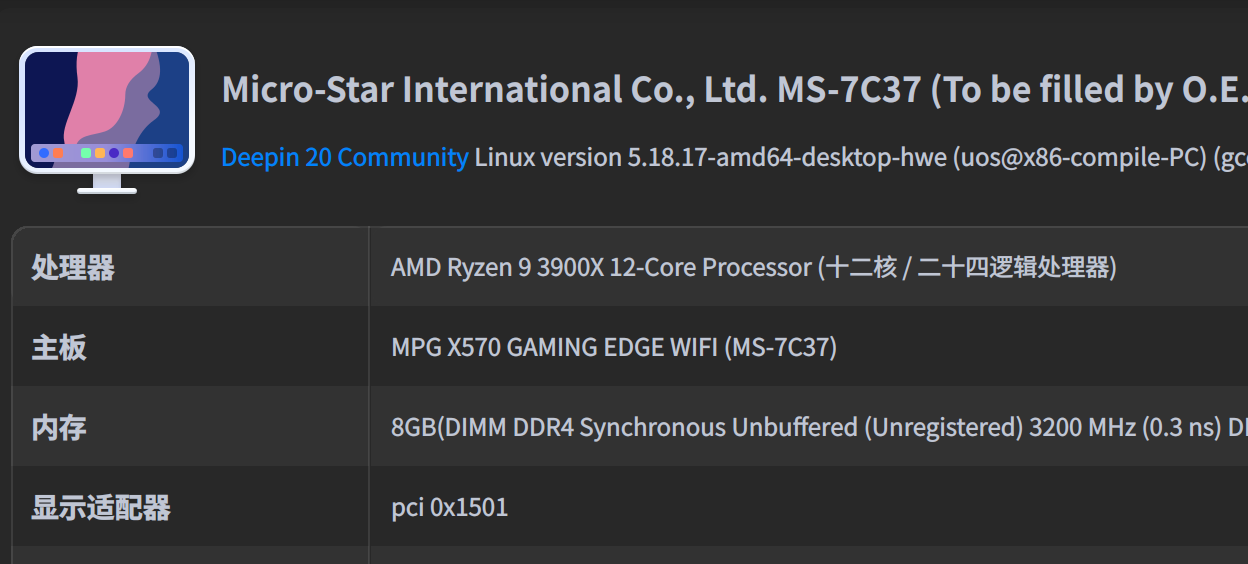This screenshot has height=564, width=1248.
Task: Select the 处理器 row label
Action: (x=73, y=268)
